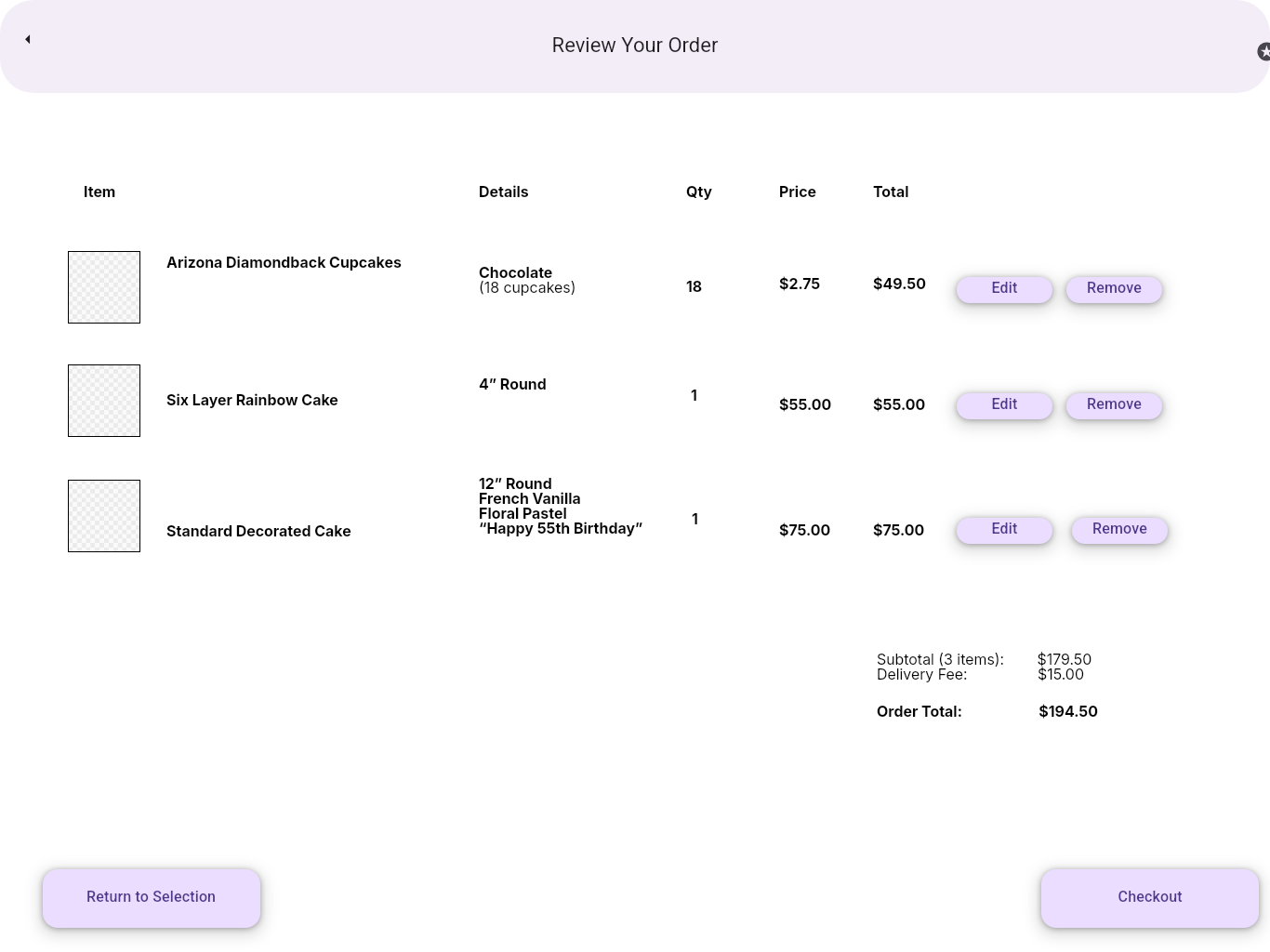Edit the Standard Decorated Cake
Screen dimensions: 1270x952
tap(1004, 529)
